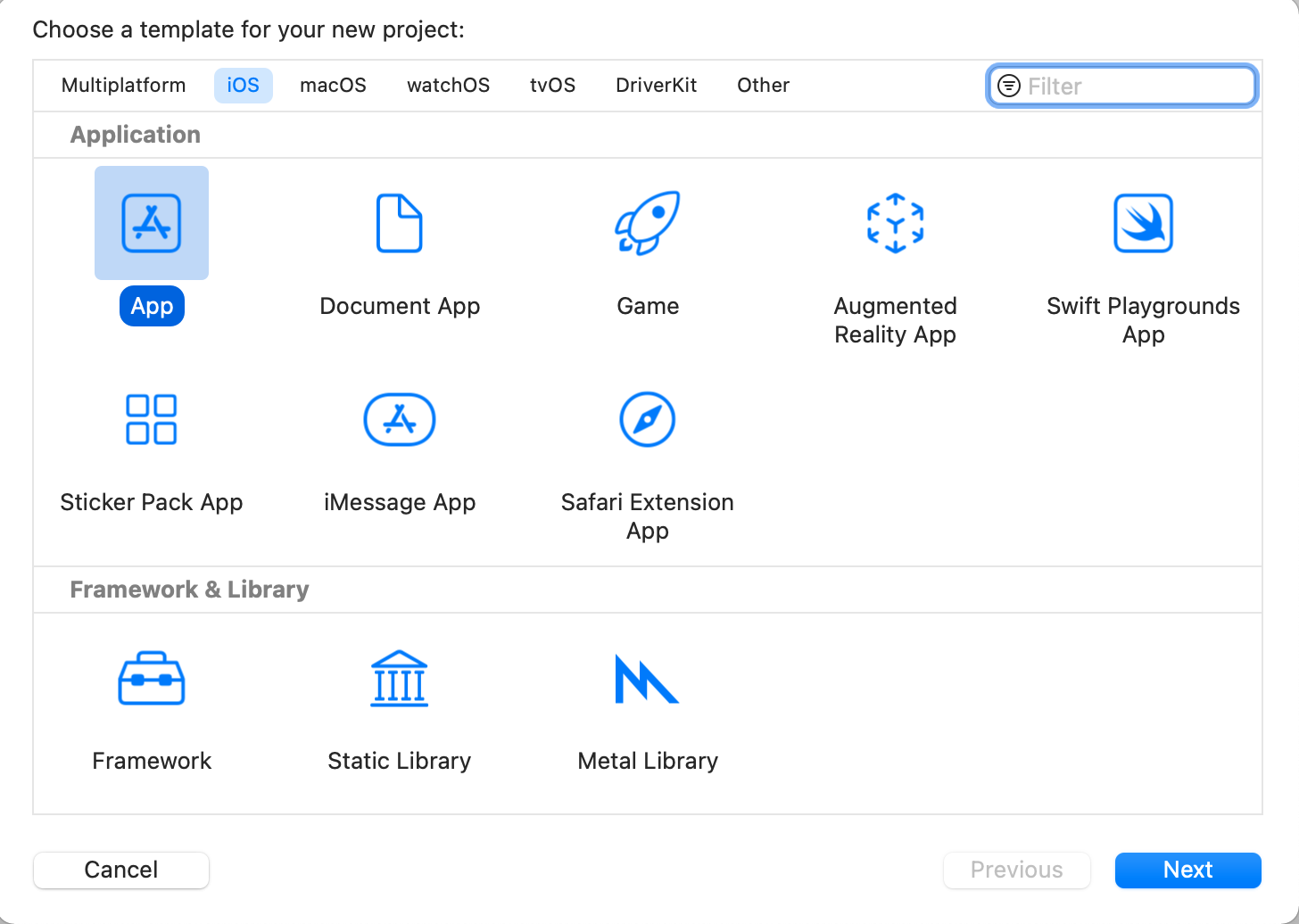
Task: Click the "Document App" label
Action: pyautogui.click(x=400, y=306)
